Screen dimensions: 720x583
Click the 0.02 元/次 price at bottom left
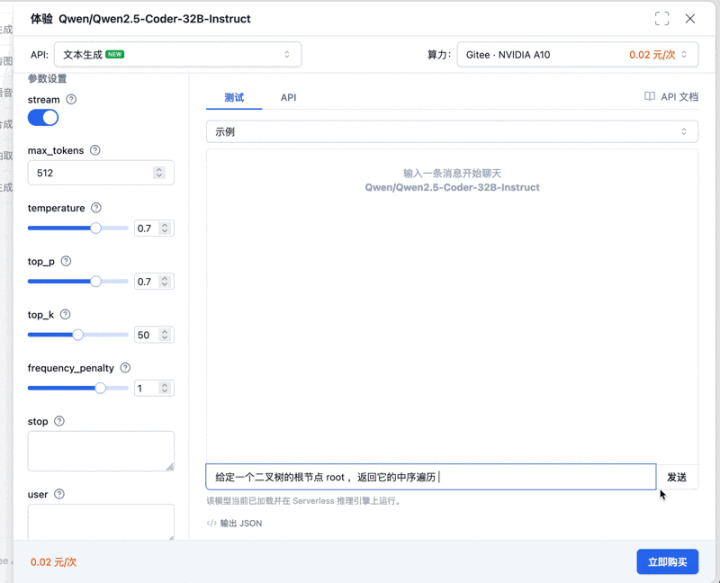click(x=53, y=562)
